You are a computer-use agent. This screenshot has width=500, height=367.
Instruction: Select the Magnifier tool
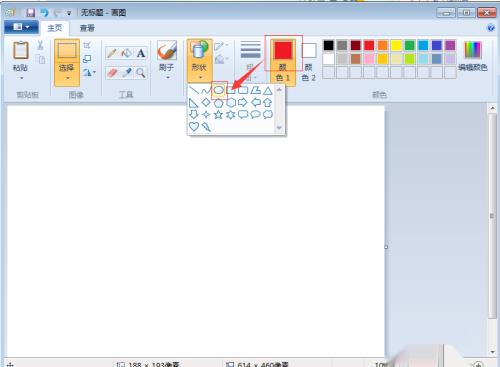(141, 73)
